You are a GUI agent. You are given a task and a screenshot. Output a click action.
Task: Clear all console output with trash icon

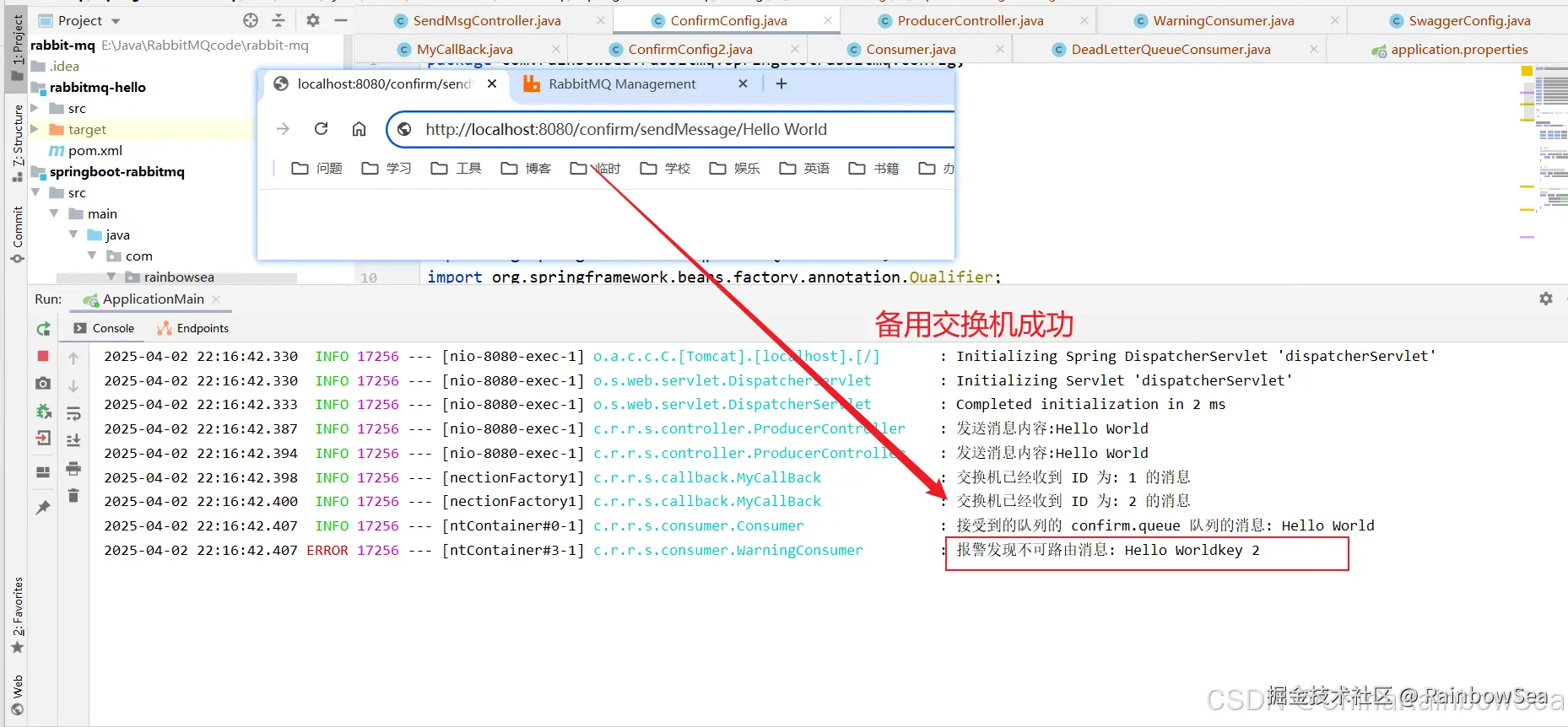pyautogui.click(x=73, y=496)
